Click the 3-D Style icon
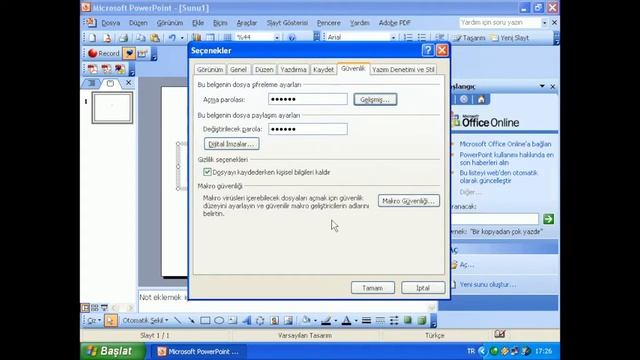This screenshot has width=640, height=360. coord(422,320)
